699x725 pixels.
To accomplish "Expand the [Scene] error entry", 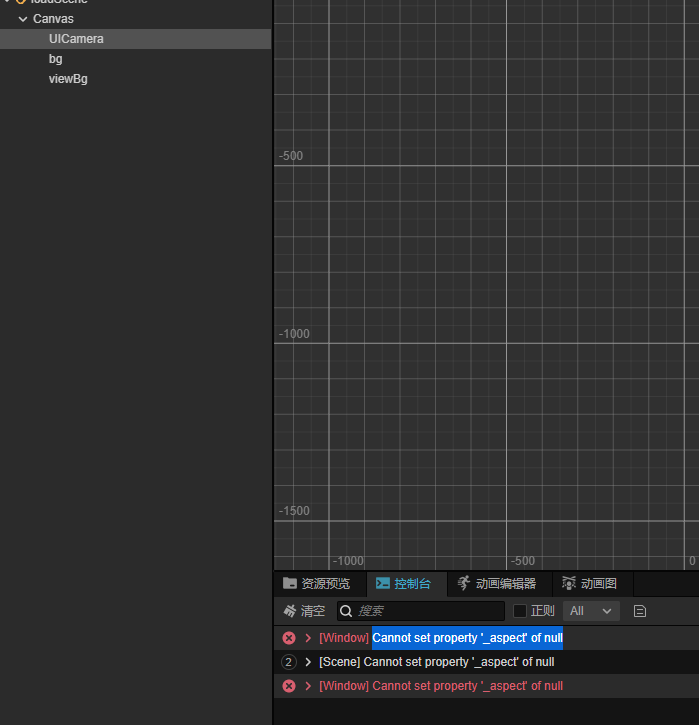I will click(308, 662).
